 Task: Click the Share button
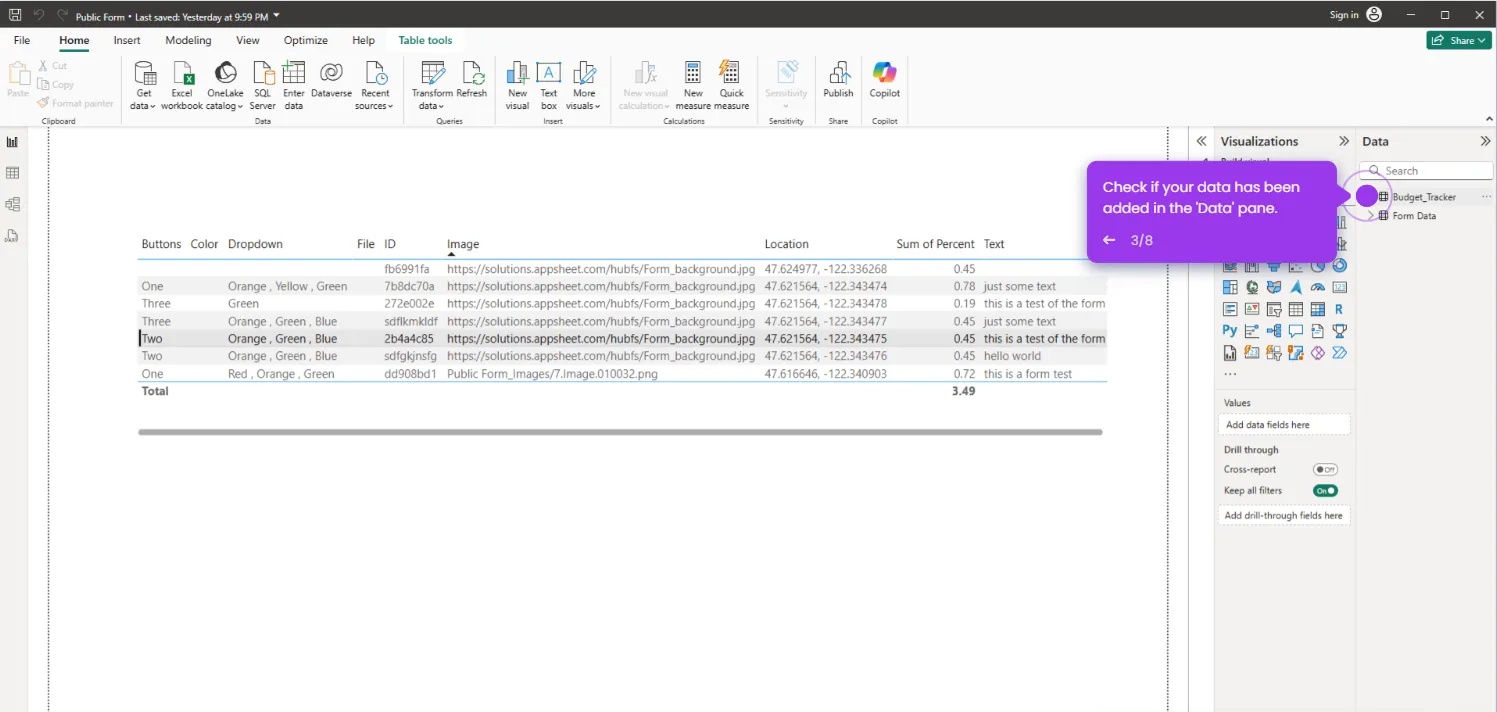[1459, 40]
